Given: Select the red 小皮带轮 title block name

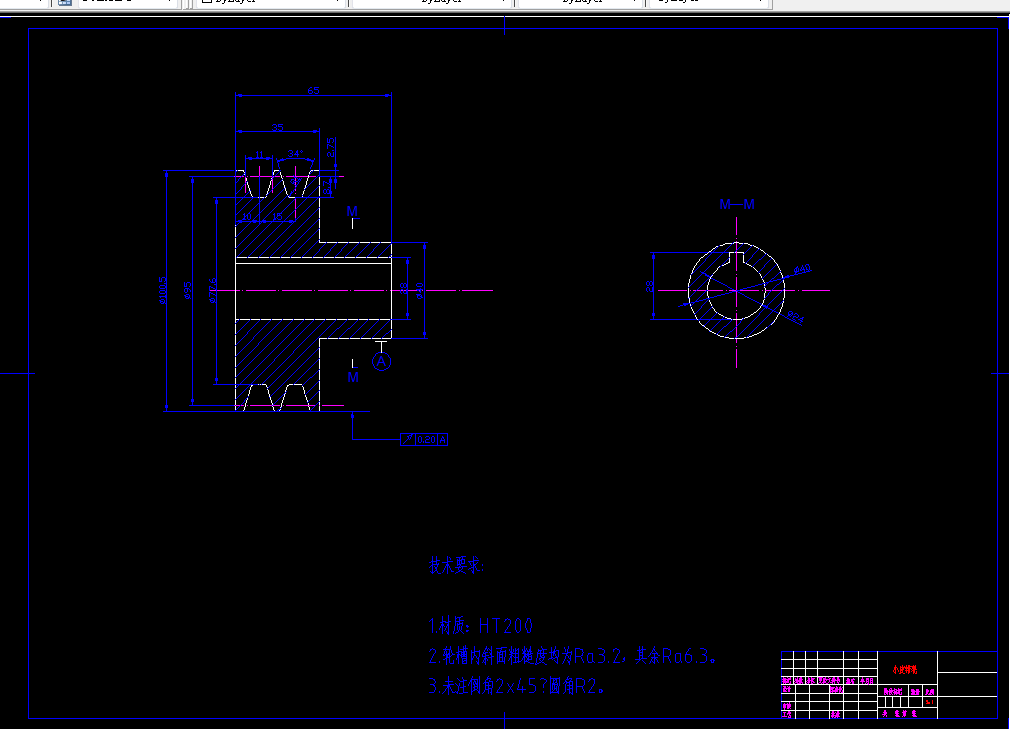Looking at the screenshot, I should click(x=904, y=670).
